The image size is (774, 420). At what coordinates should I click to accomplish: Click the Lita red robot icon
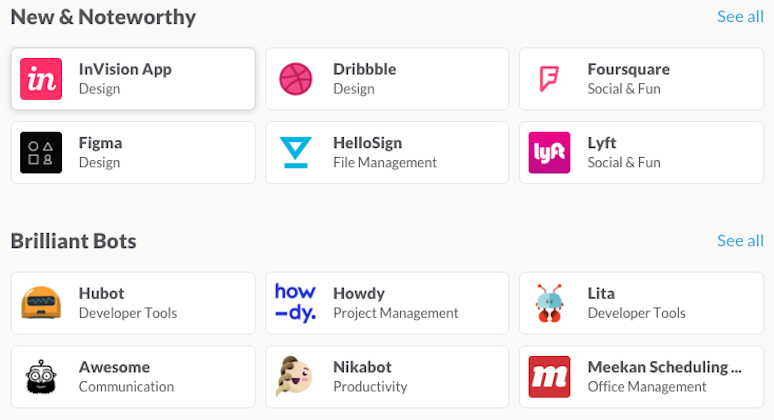click(x=549, y=303)
